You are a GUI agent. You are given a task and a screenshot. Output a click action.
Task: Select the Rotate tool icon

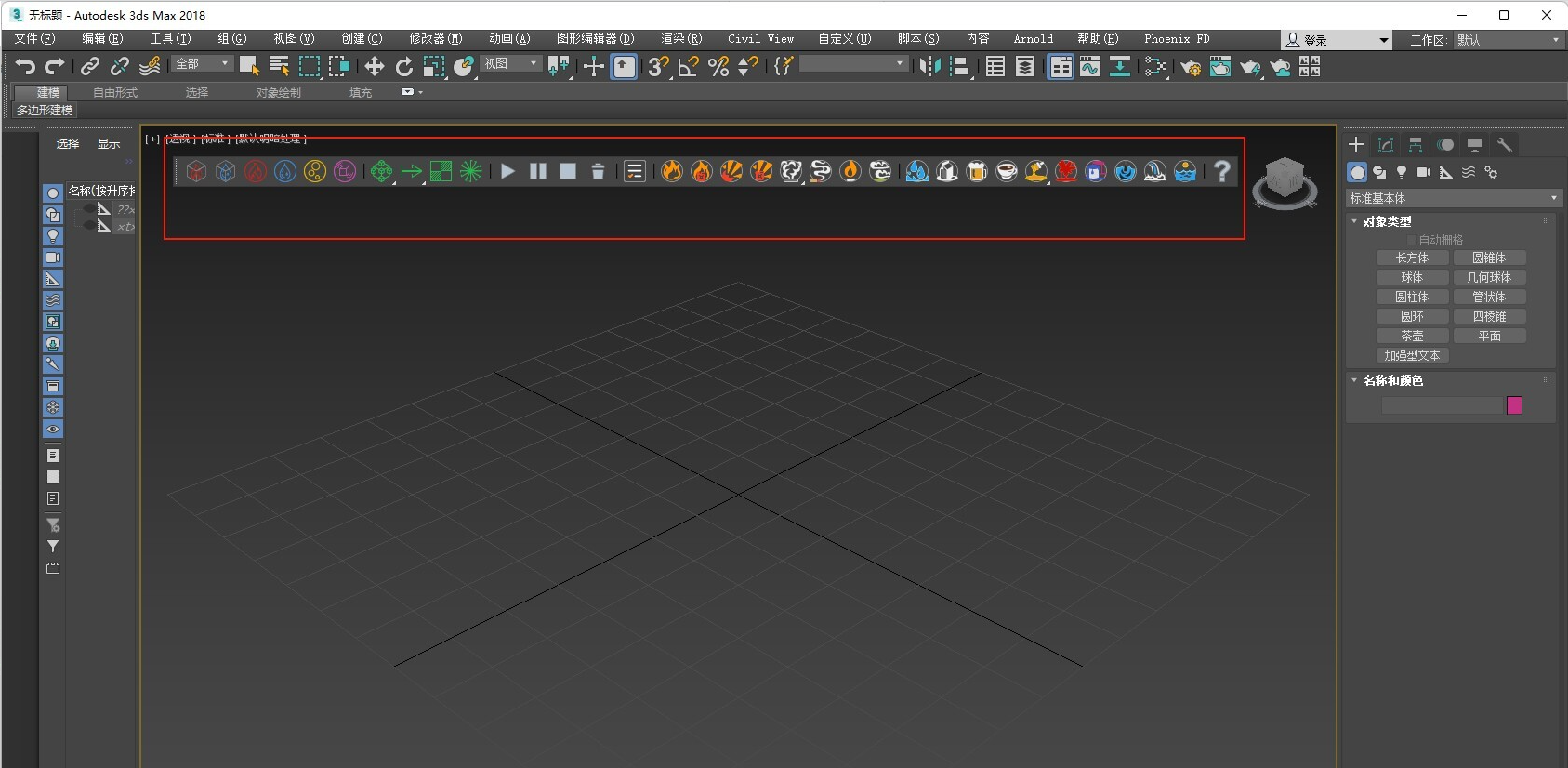403,66
